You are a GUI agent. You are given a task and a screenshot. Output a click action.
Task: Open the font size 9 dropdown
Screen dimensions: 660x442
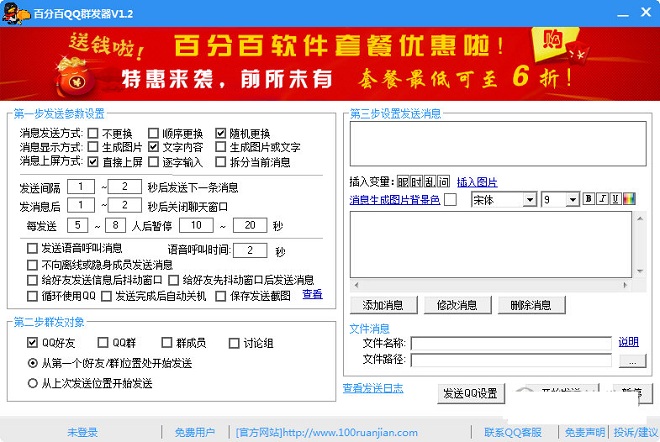tap(572, 199)
